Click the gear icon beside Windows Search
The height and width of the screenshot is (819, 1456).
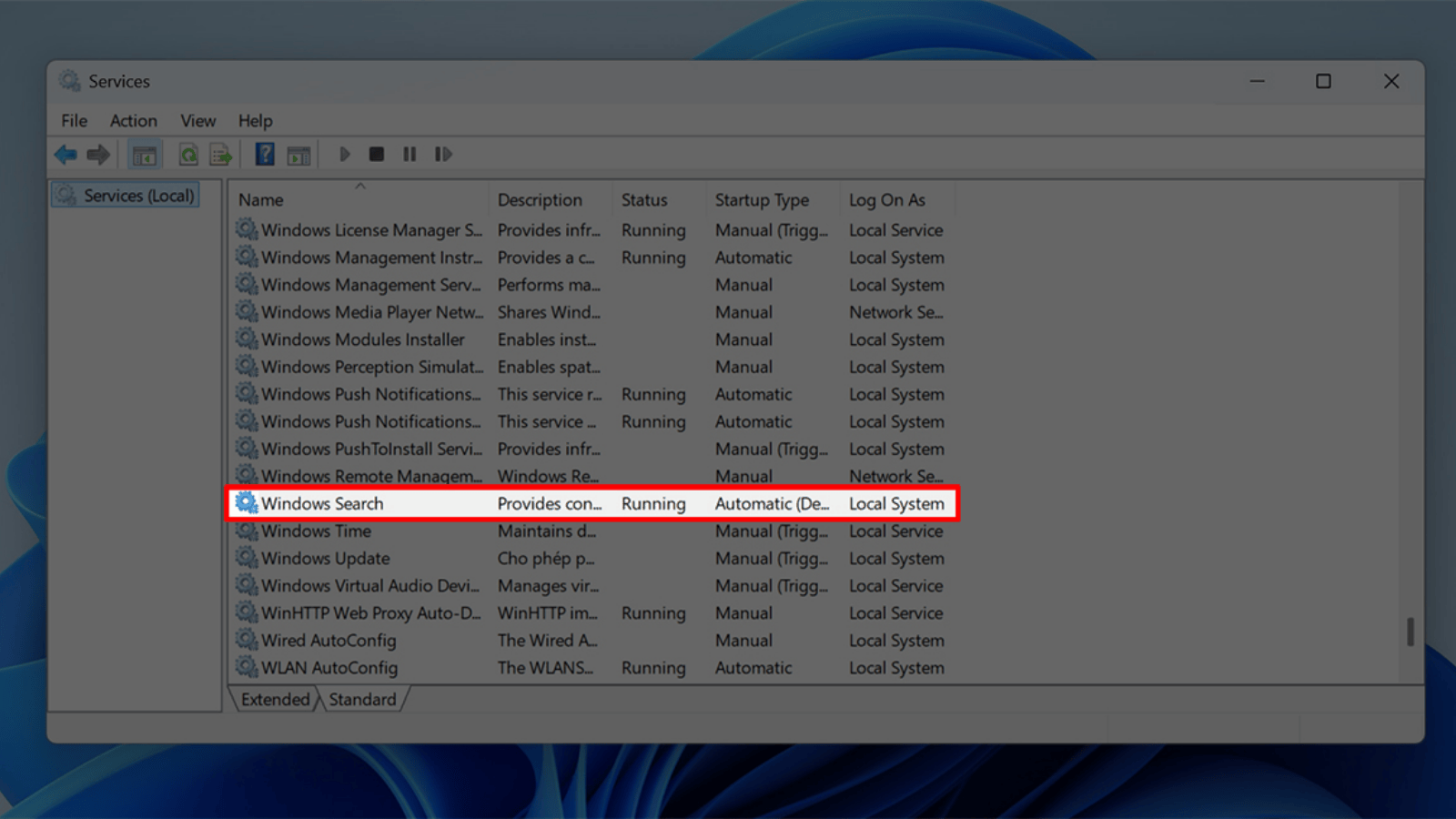click(247, 502)
